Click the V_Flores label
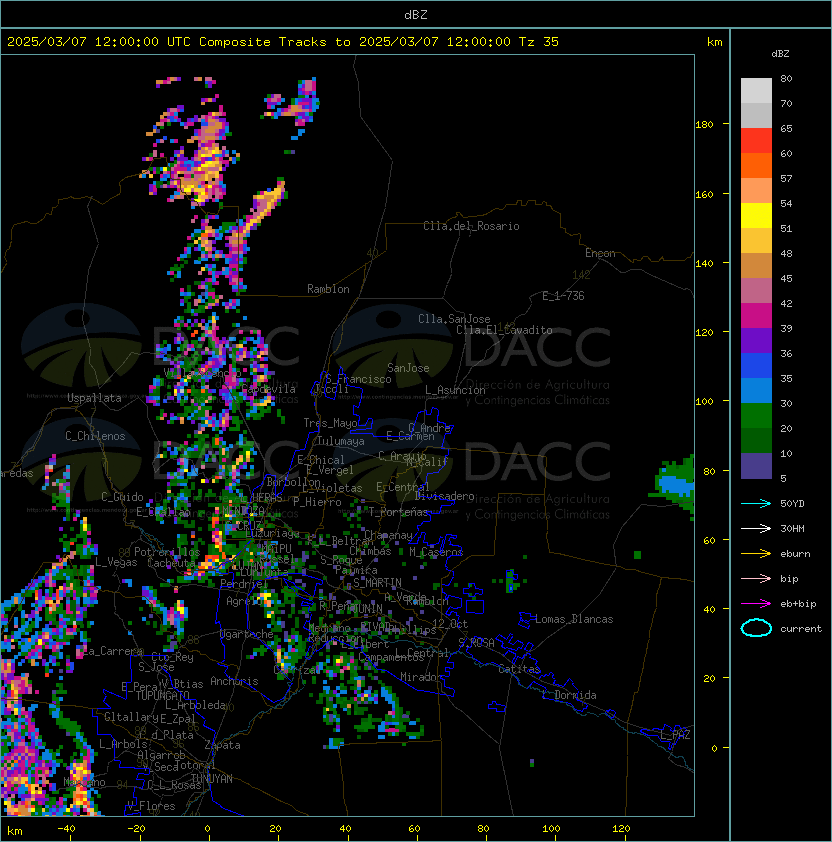The height and width of the screenshot is (842, 832). [151, 806]
